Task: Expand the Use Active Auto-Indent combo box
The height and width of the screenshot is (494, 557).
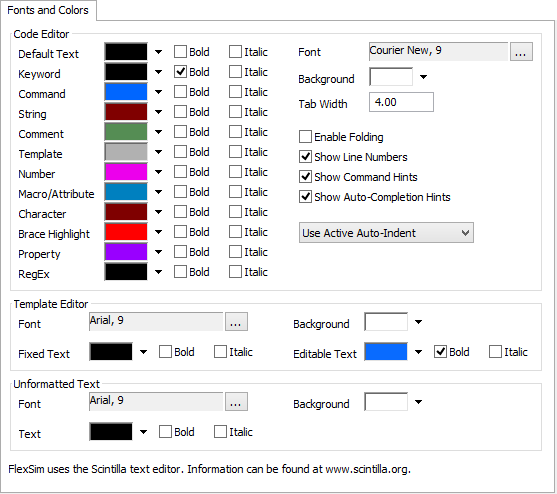Action: click(386, 233)
